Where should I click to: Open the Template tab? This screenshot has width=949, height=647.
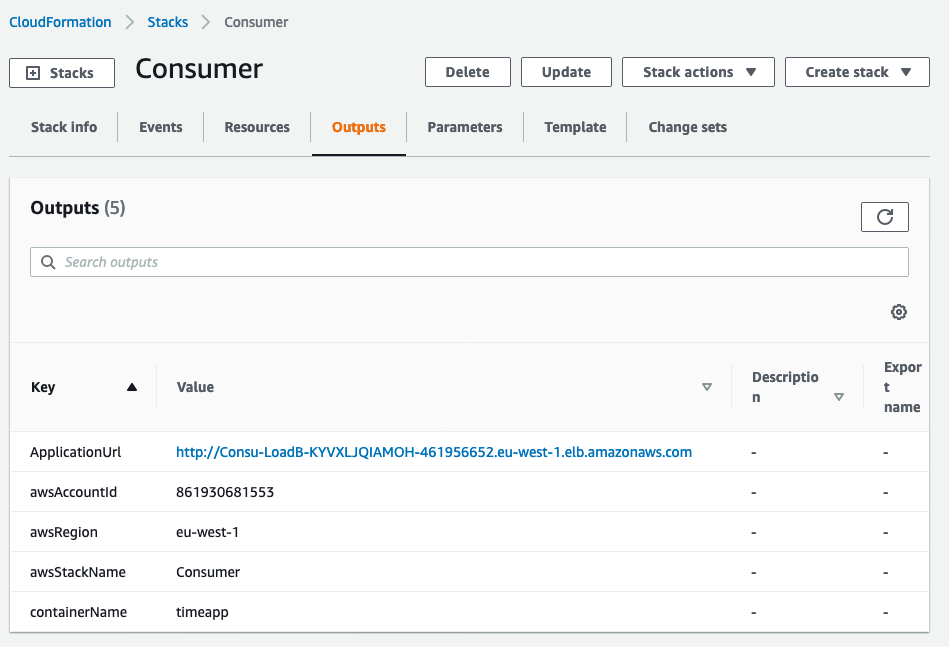coord(574,127)
